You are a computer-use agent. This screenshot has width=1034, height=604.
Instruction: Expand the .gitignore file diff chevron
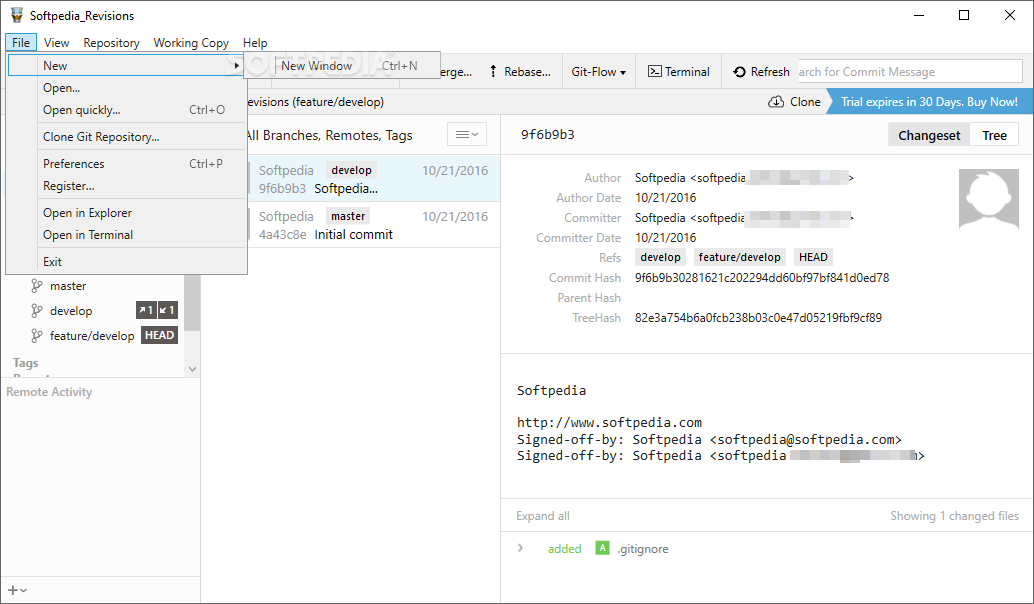click(x=520, y=548)
